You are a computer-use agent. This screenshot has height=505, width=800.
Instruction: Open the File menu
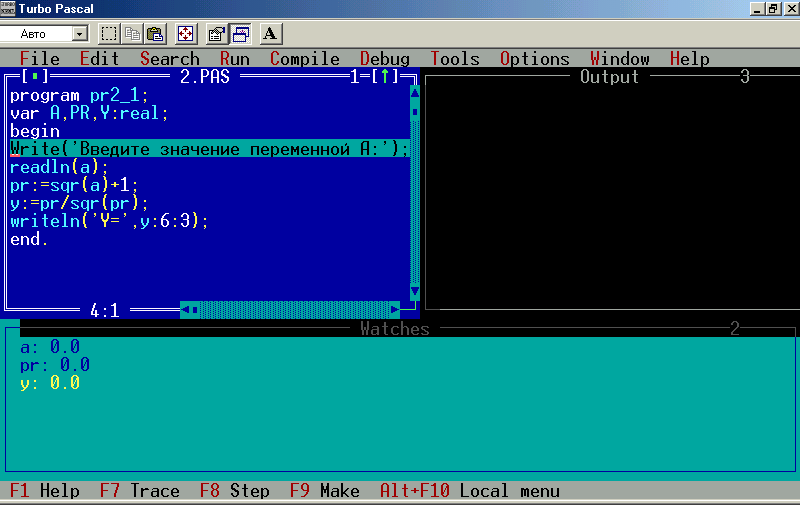(x=39, y=59)
